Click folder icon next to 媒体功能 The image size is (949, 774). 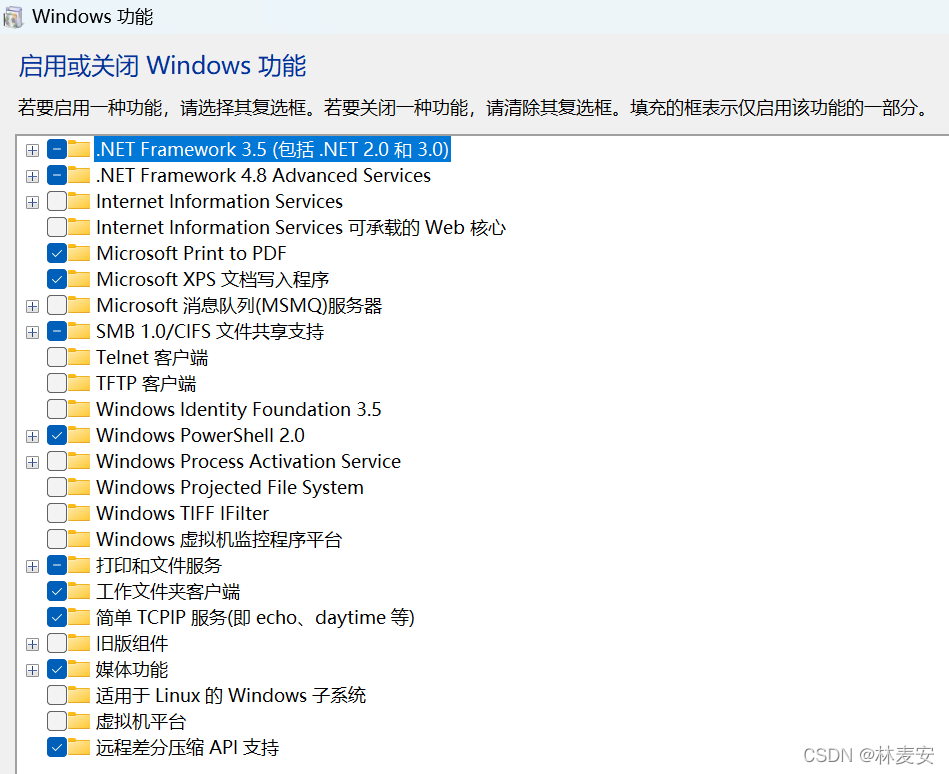point(79,670)
